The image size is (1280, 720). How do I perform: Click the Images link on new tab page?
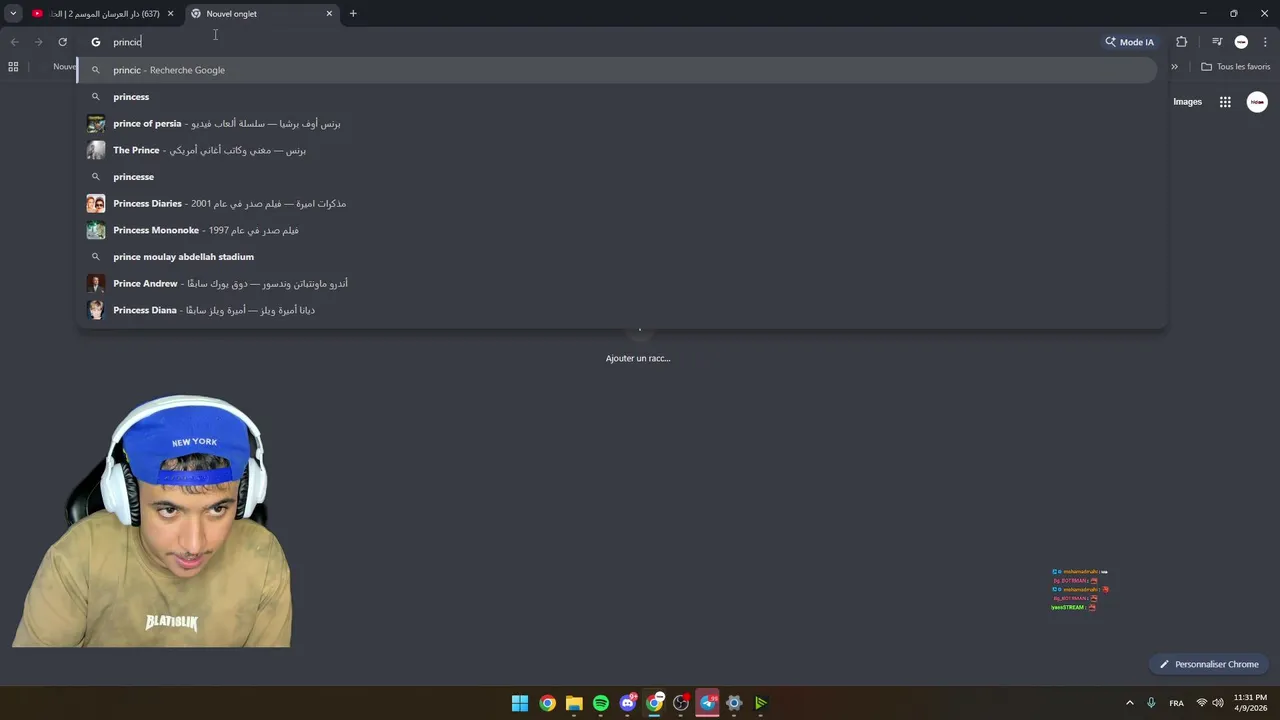[x=1187, y=102]
